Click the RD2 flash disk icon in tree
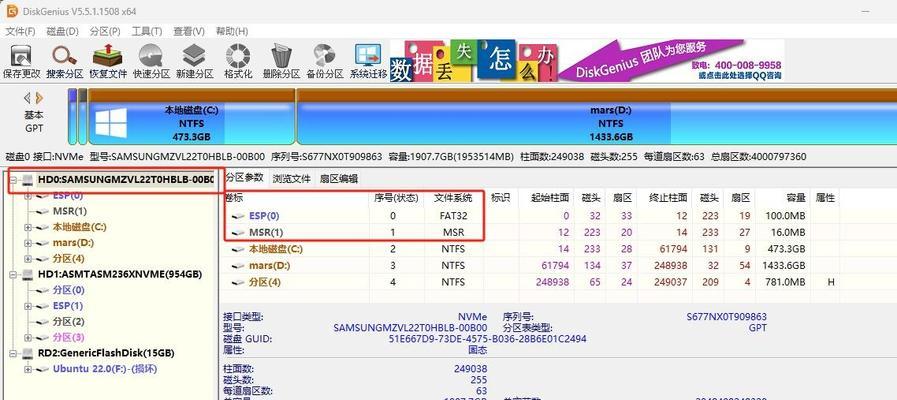This screenshot has width=897, height=400. 27,353
